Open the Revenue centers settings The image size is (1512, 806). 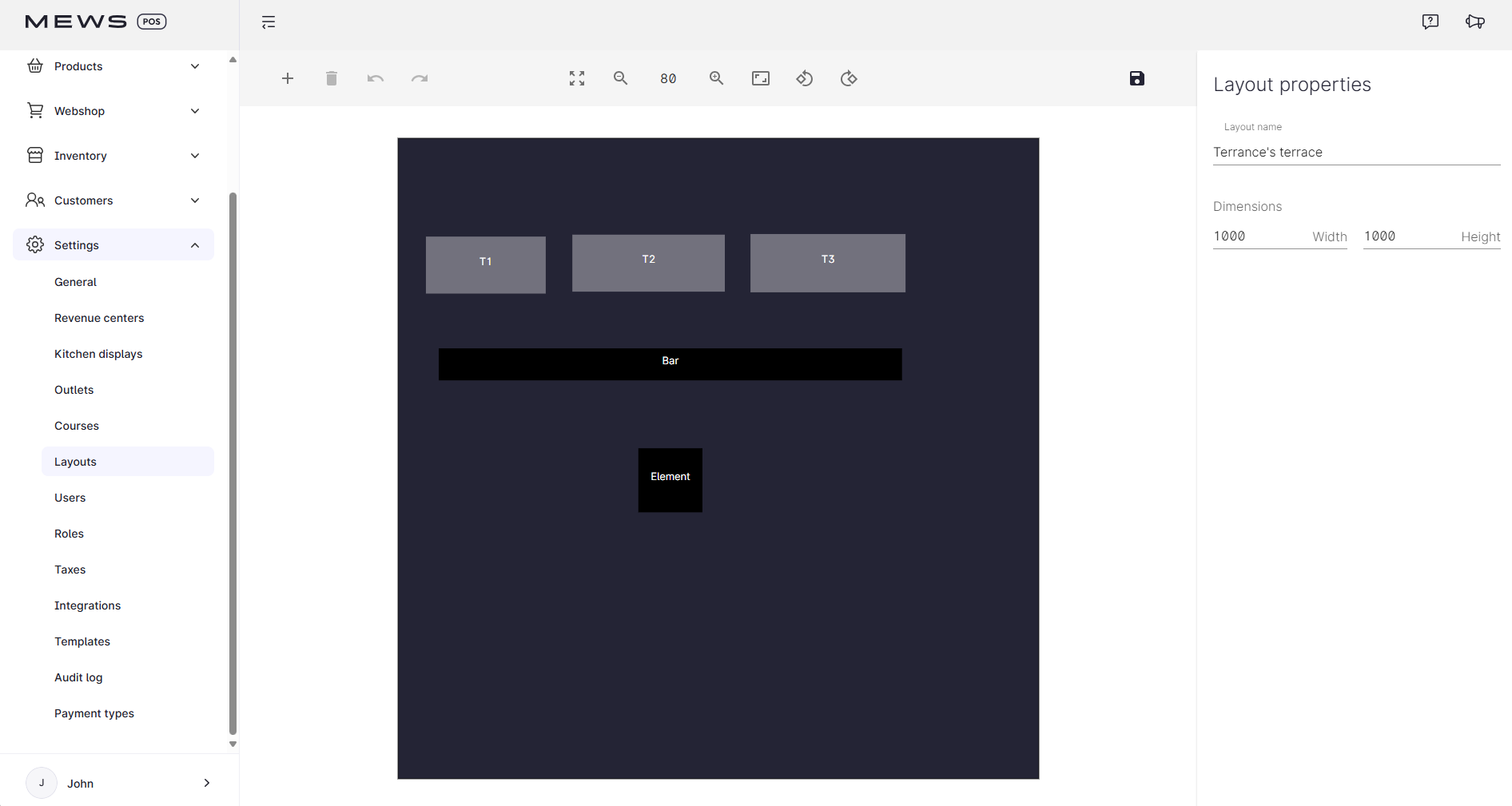99,318
